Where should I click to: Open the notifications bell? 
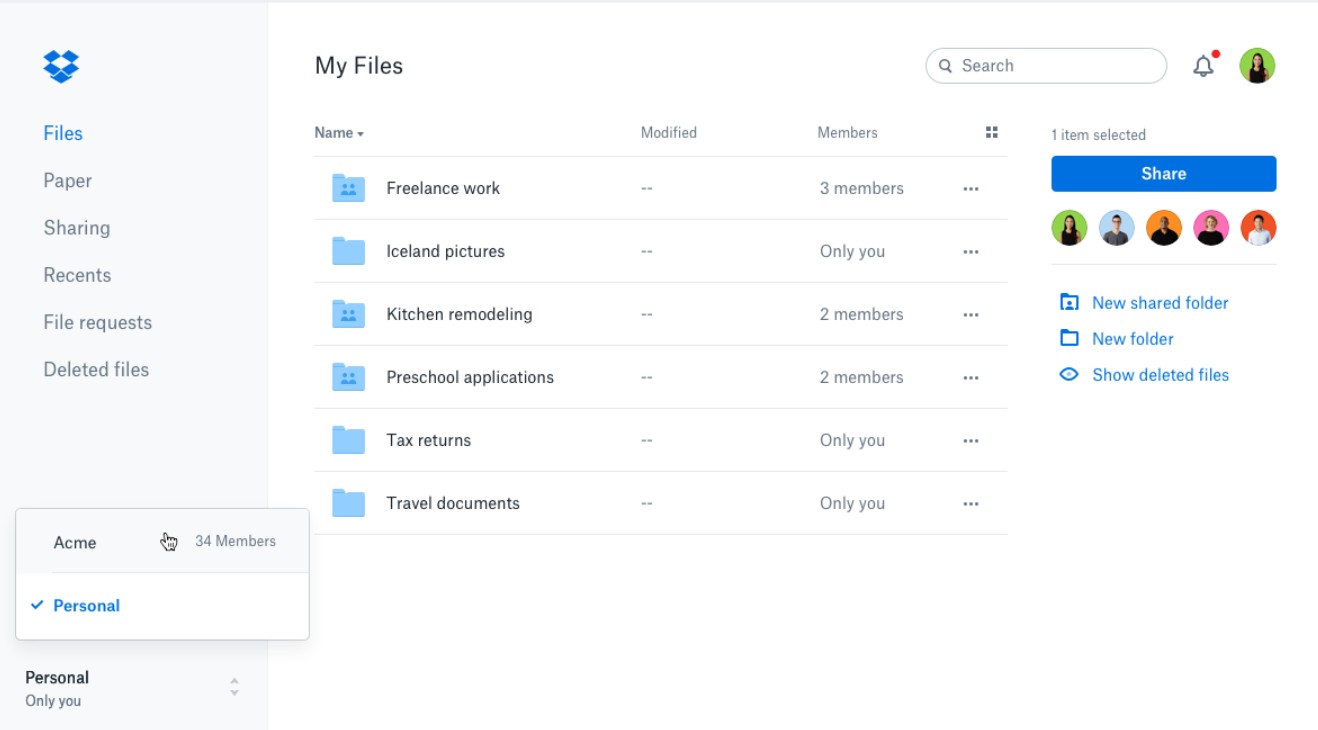point(1203,66)
